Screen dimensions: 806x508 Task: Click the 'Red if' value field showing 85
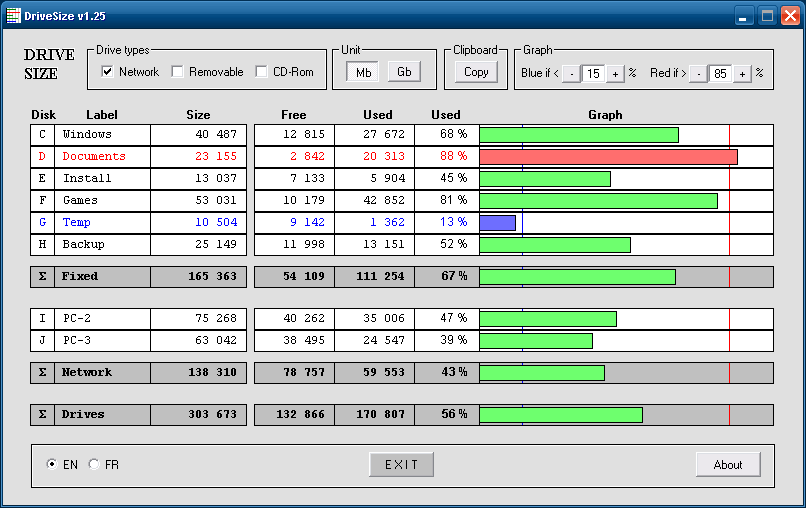coord(720,74)
